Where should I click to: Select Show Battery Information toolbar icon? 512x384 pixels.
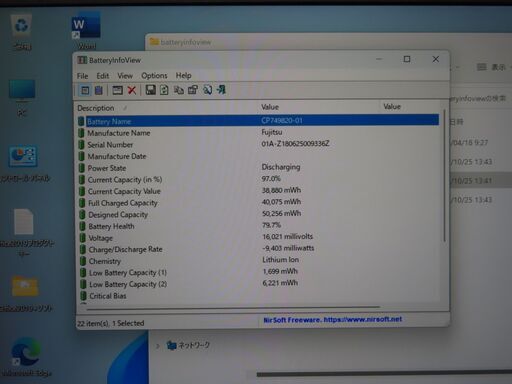85,90
